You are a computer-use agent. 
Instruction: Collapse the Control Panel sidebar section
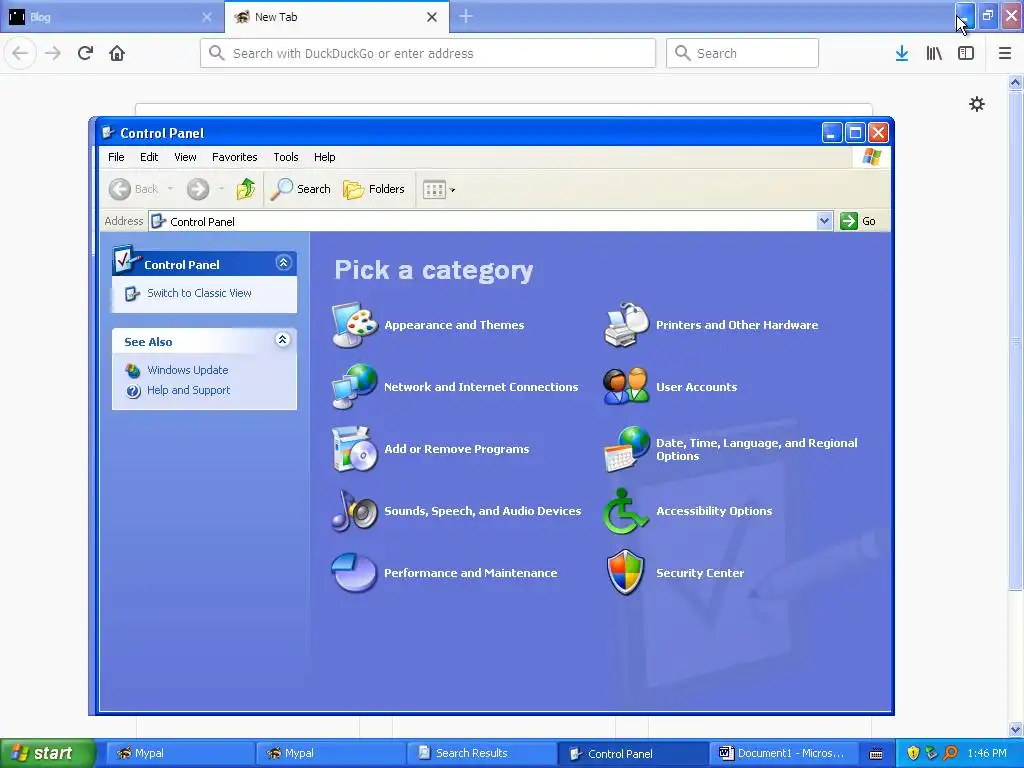point(283,263)
